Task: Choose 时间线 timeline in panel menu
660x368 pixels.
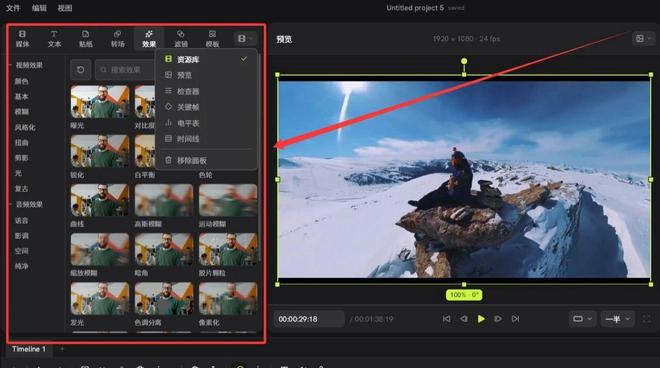Action: pos(206,139)
